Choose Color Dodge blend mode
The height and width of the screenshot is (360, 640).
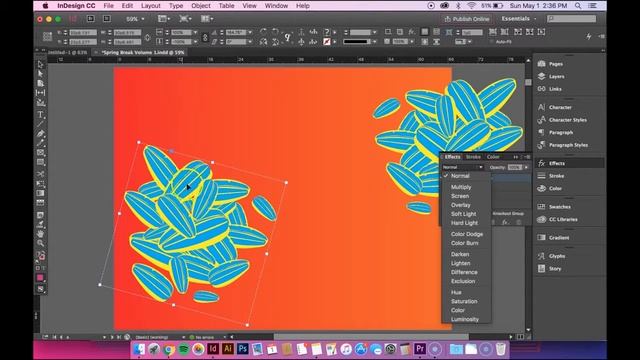(x=467, y=234)
